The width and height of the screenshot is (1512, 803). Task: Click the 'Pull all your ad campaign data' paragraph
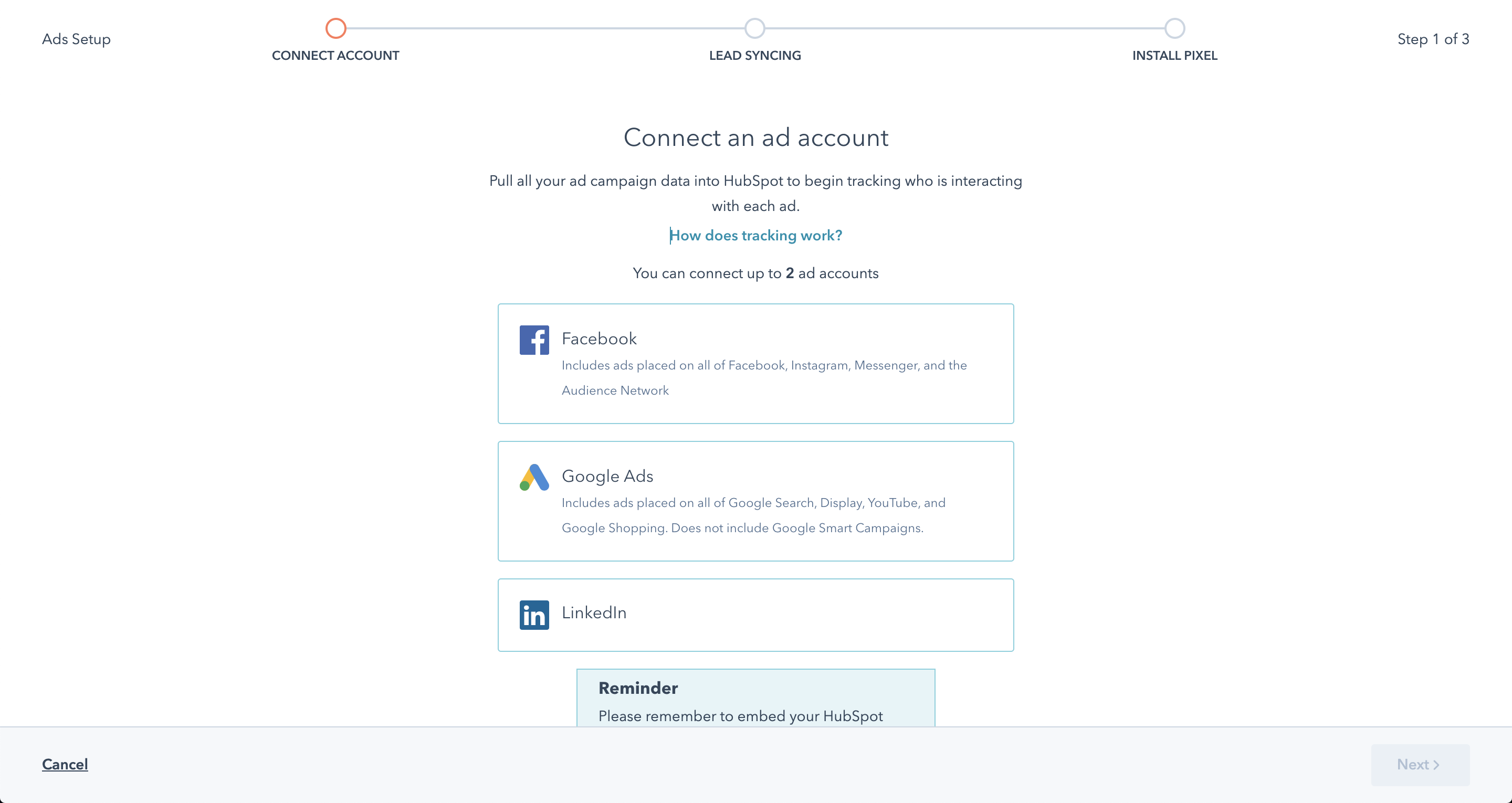tap(755, 193)
